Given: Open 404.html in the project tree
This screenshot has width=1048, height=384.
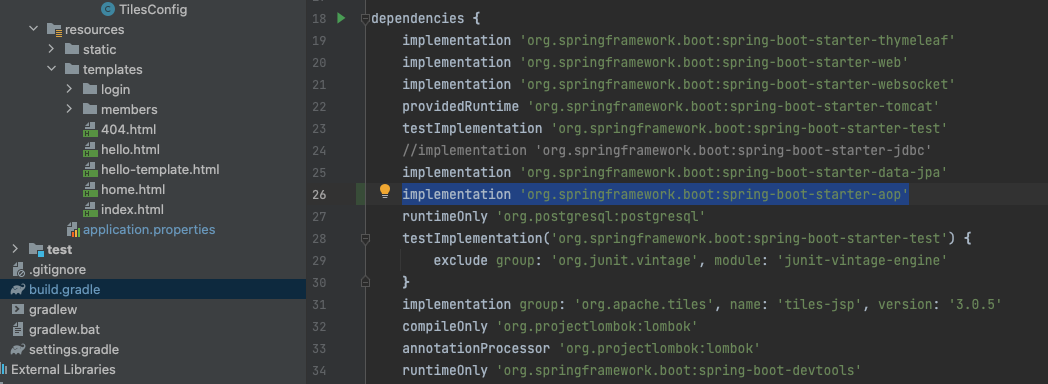Looking at the screenshot, I should click(x=128, y=130).
